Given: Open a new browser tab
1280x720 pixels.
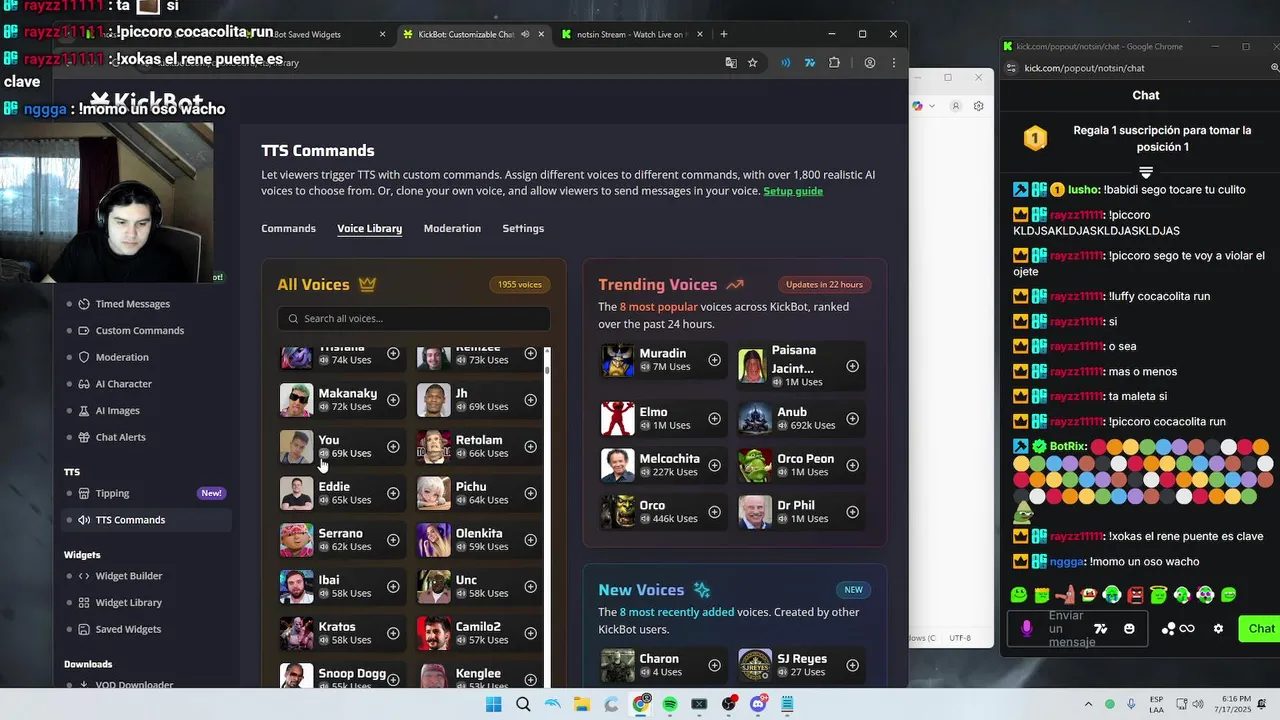Looking at the screenshot, I should point(724,34).
